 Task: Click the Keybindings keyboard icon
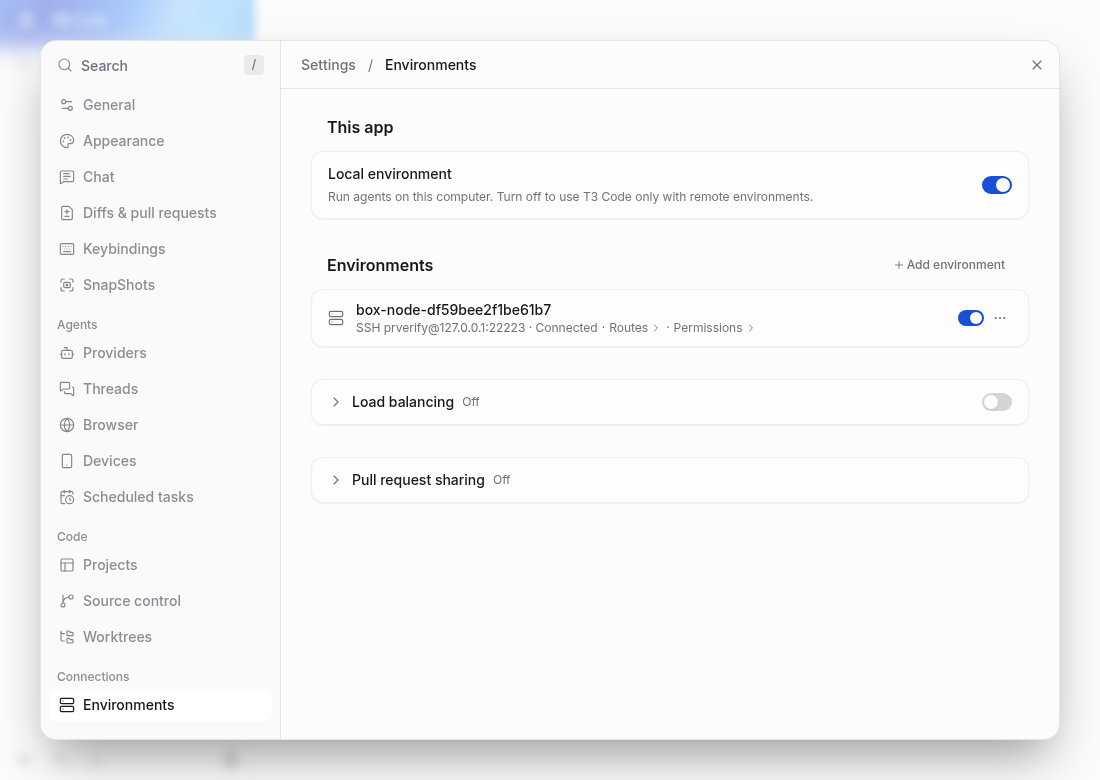pos(67,249)
